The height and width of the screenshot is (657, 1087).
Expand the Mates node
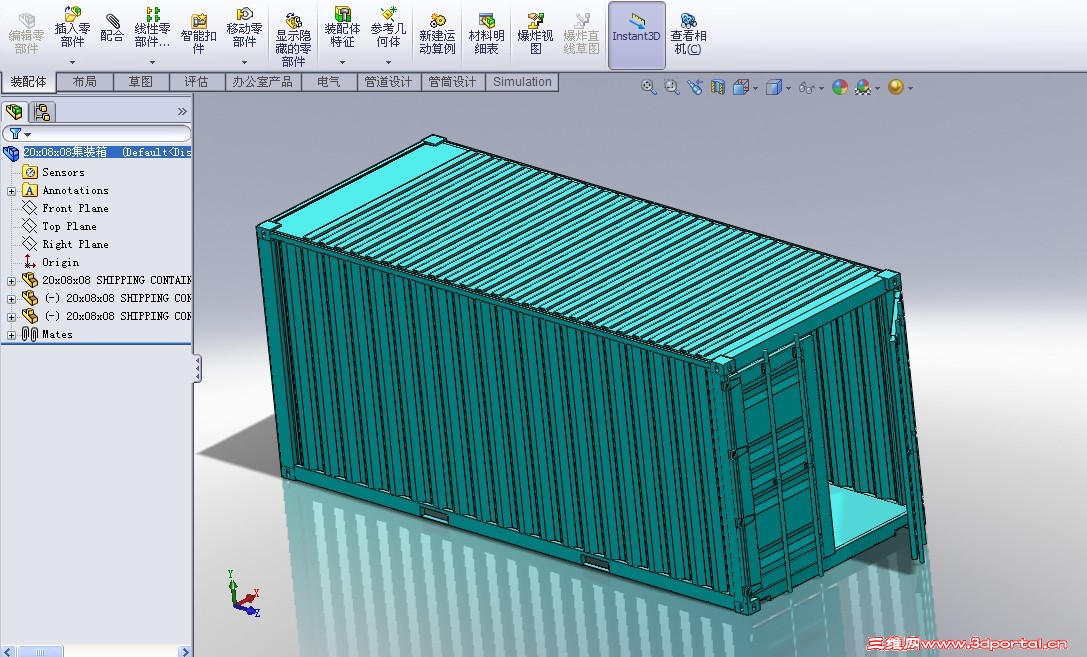pyautogui.click(x=11, y=335)
